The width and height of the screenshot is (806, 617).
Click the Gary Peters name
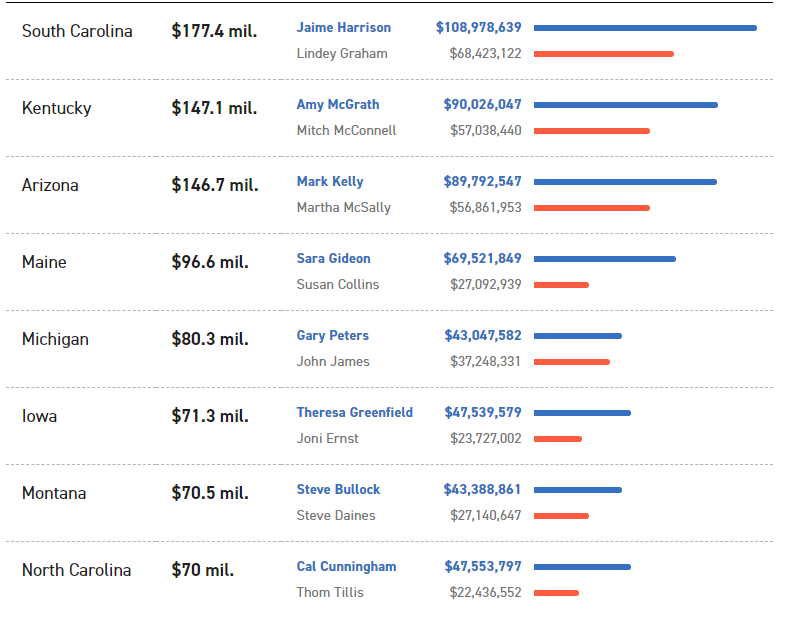pyautogui.click(x=332, y=335)
